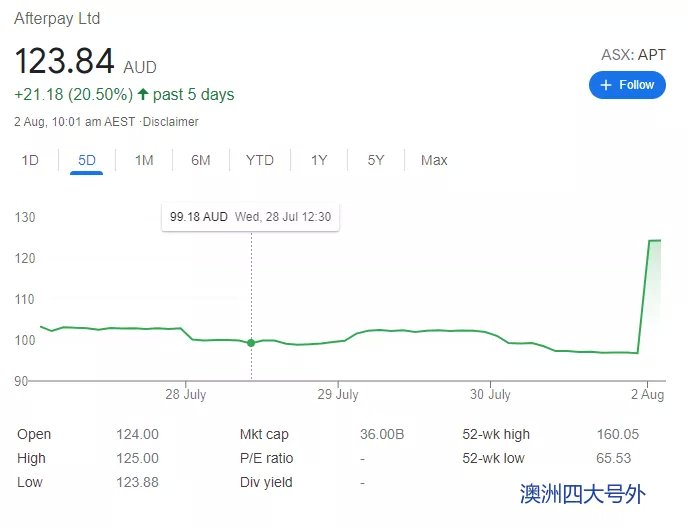Click the Open value 124.00
Viewport: 688px width, 528px height.
coord(137,434)
